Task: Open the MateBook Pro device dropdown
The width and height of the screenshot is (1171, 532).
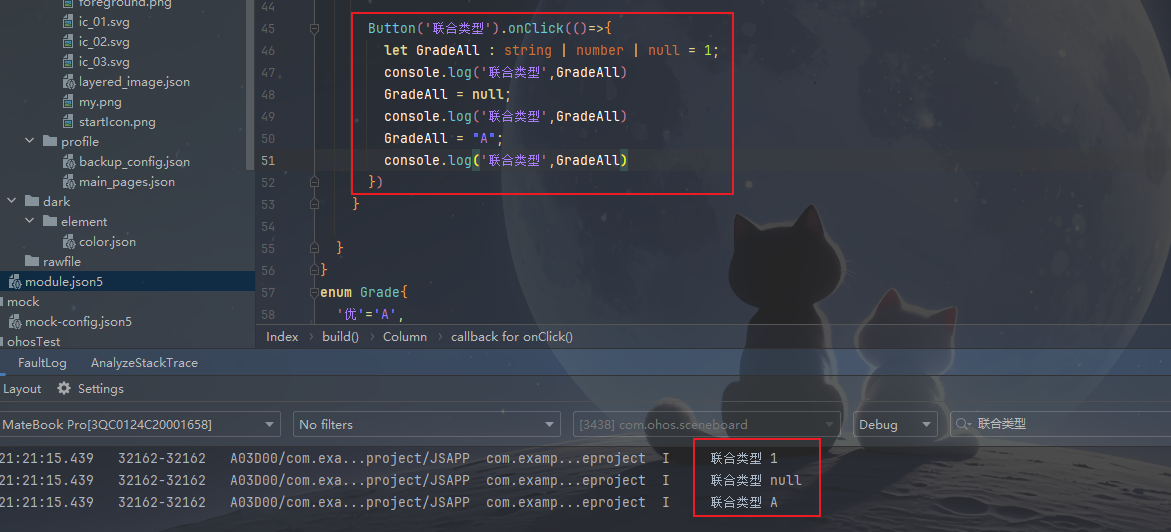Action: 140,424
